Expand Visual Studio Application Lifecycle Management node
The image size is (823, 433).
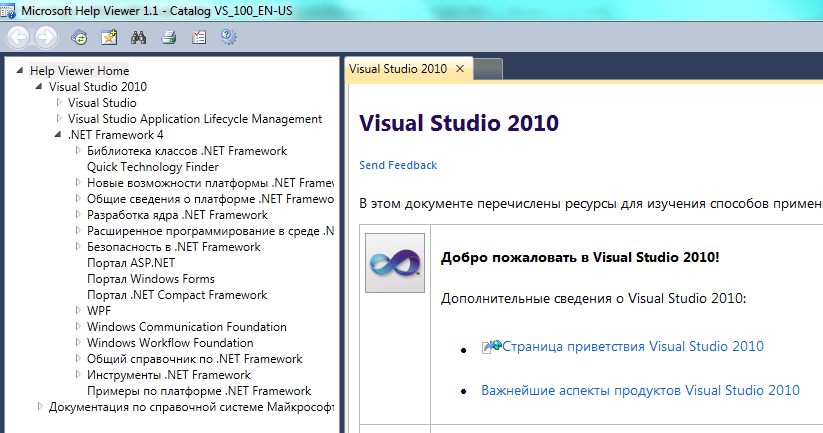(59, 119)
